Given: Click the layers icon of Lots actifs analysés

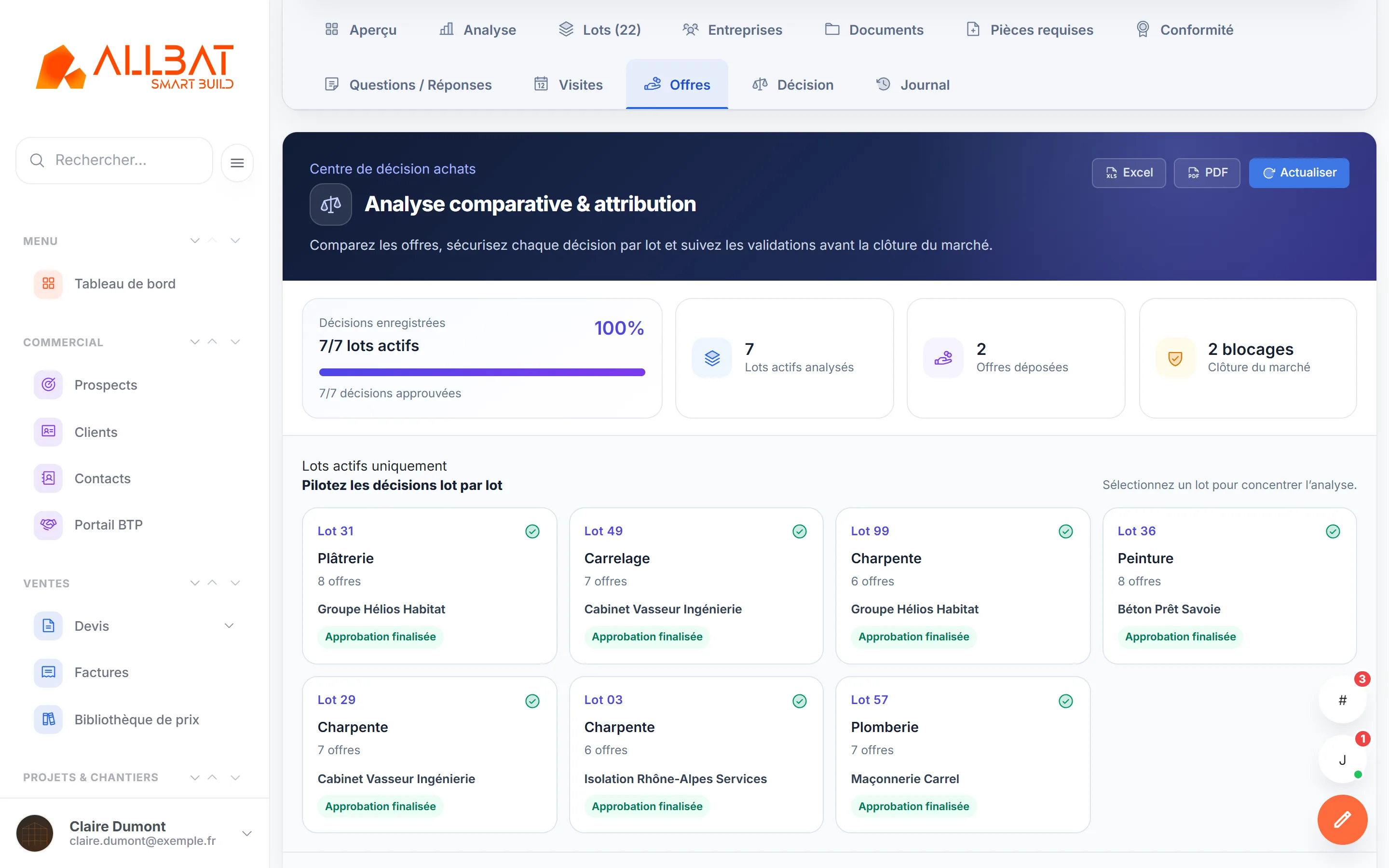Looking at the screenshot, I should click(712, 358).
